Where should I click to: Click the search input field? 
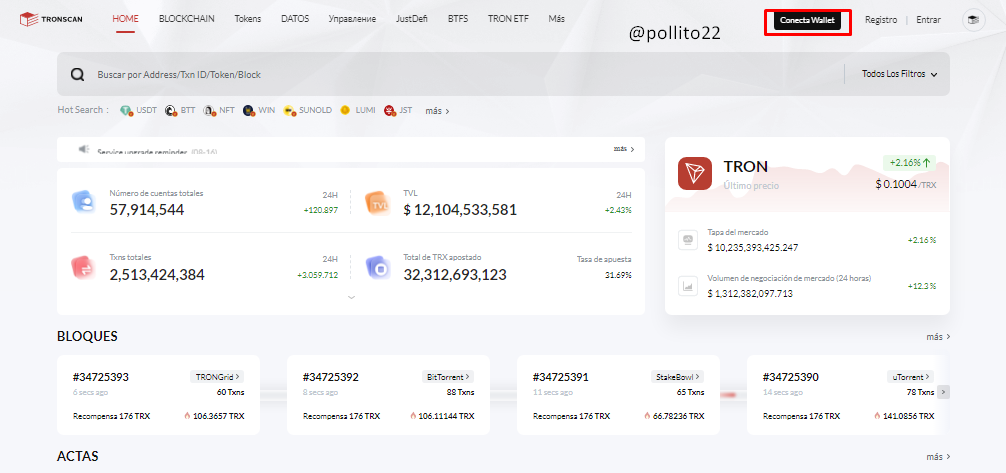click(468, 74)
